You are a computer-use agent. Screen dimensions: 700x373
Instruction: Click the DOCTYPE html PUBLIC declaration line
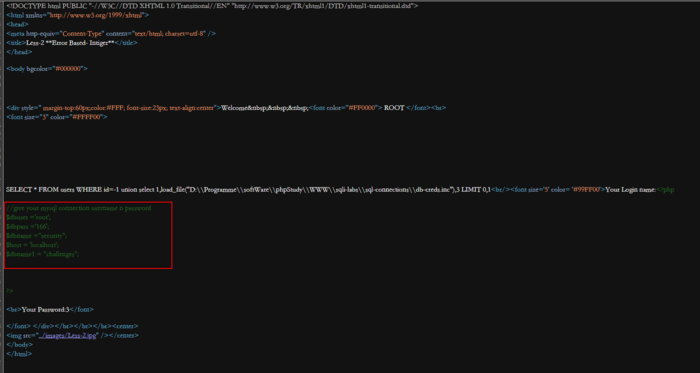pyautogui.click(x=212, y=6)
